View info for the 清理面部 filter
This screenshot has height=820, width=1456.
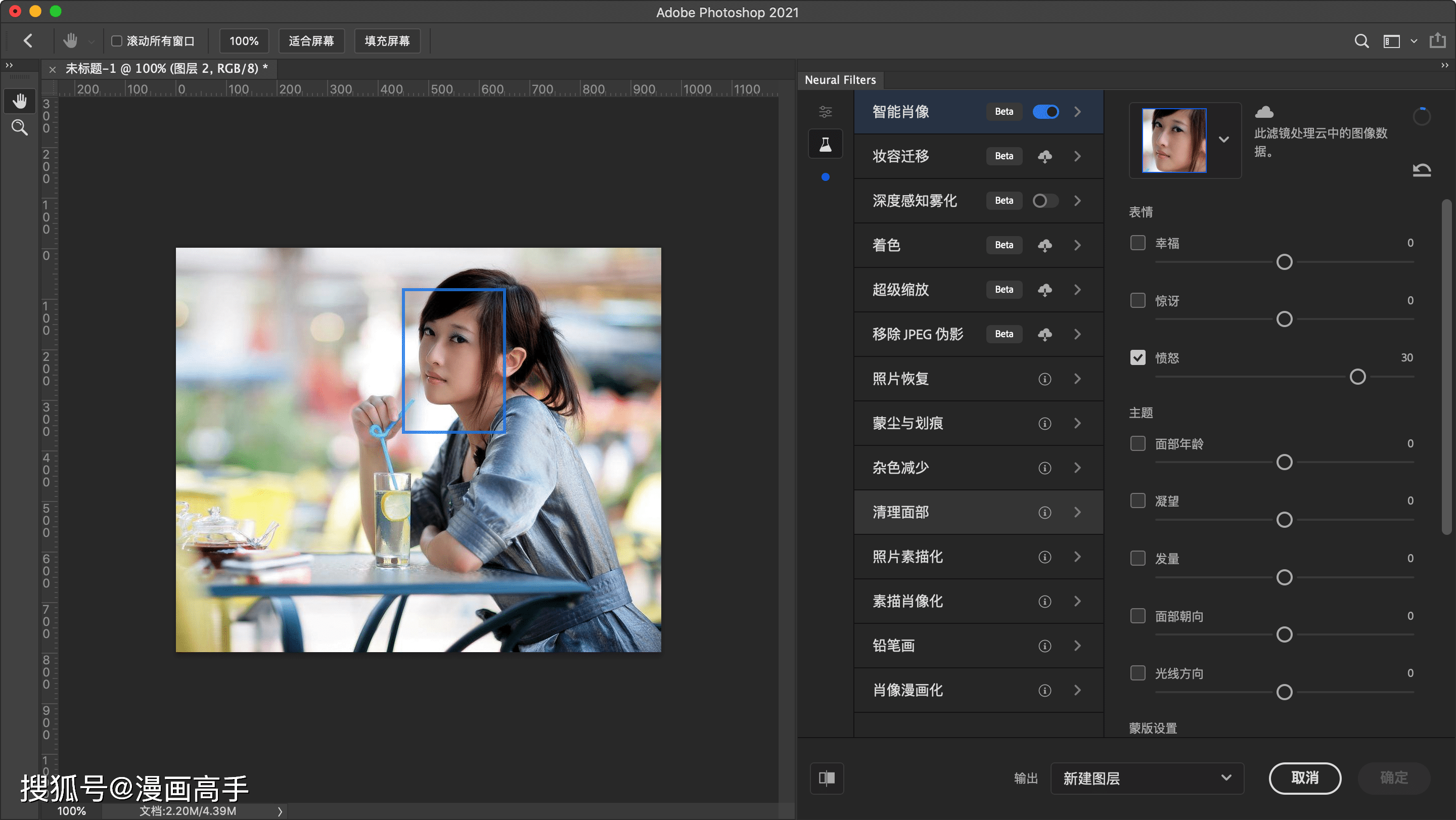pyautogui.click(x=1045, y=513)
